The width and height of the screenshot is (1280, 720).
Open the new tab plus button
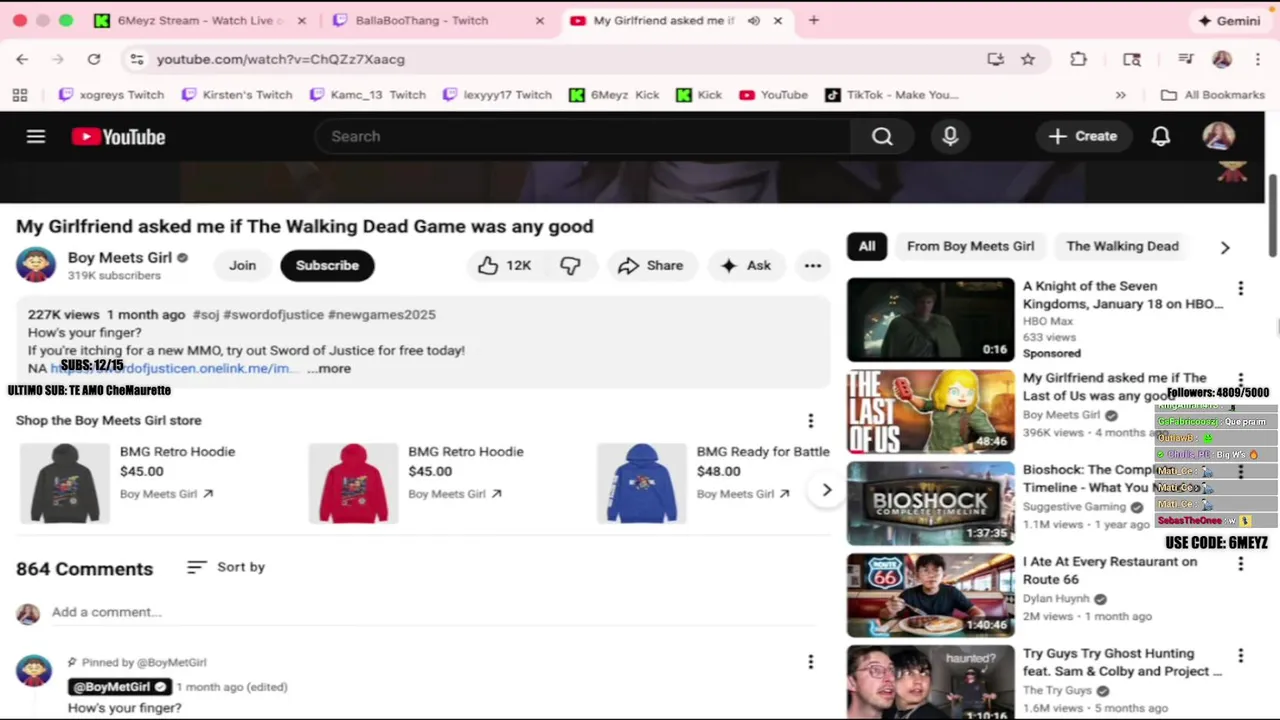click(x=813, y=20)
